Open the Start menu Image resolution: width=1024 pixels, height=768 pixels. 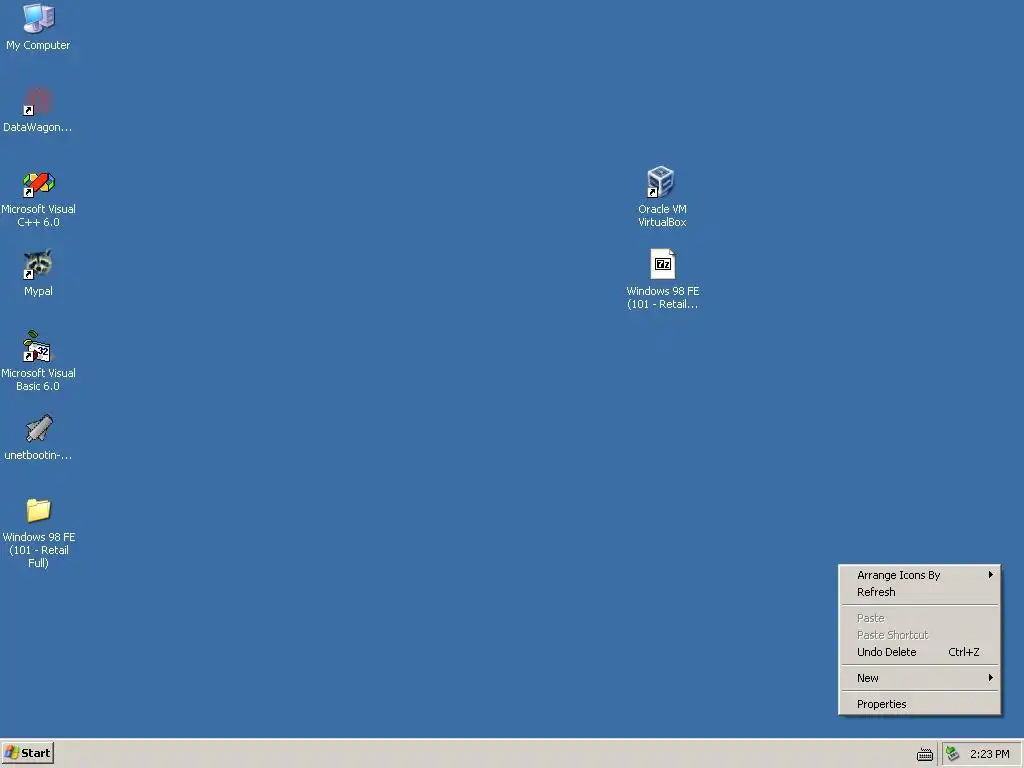click(x=27, y=753)
